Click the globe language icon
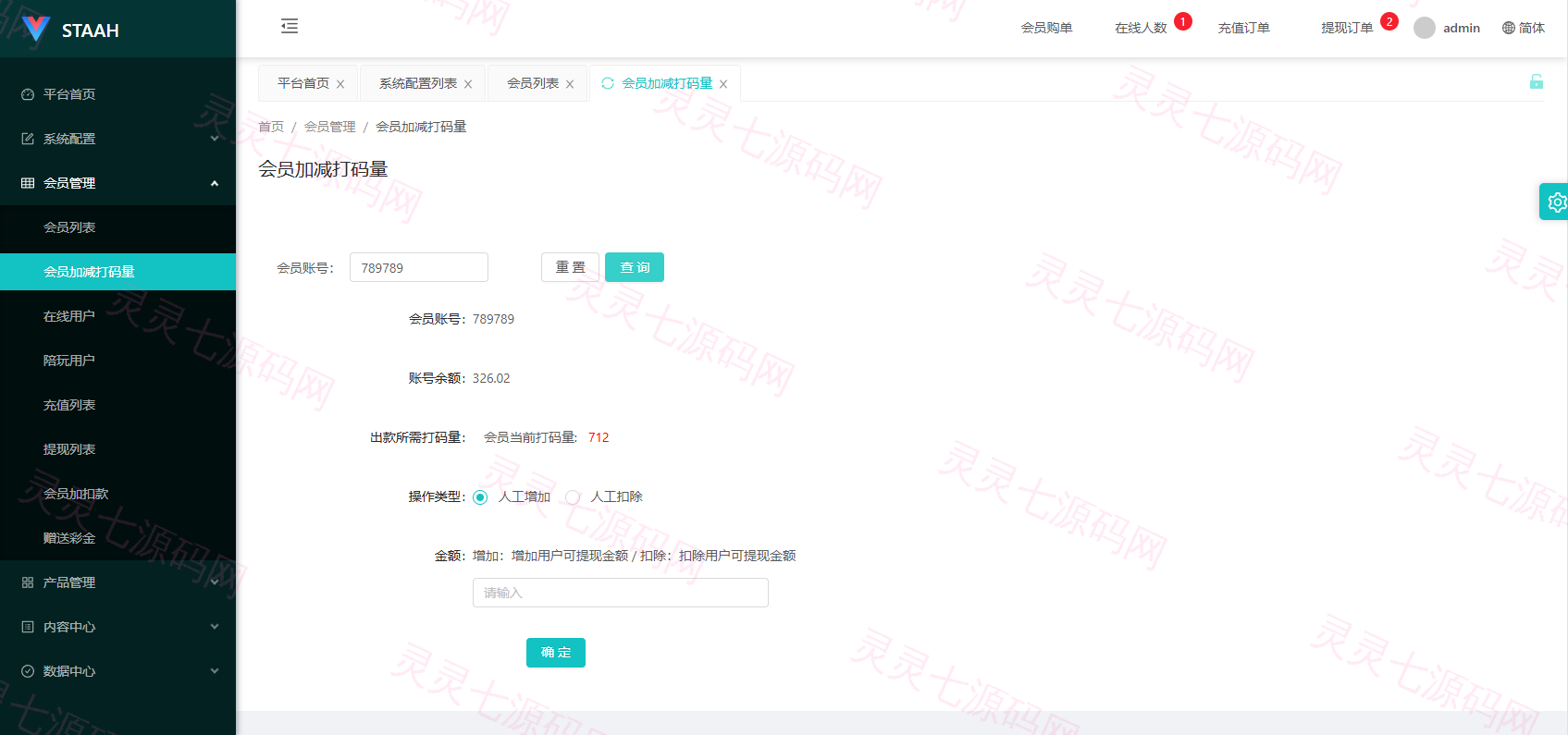 pos(1509,28)
